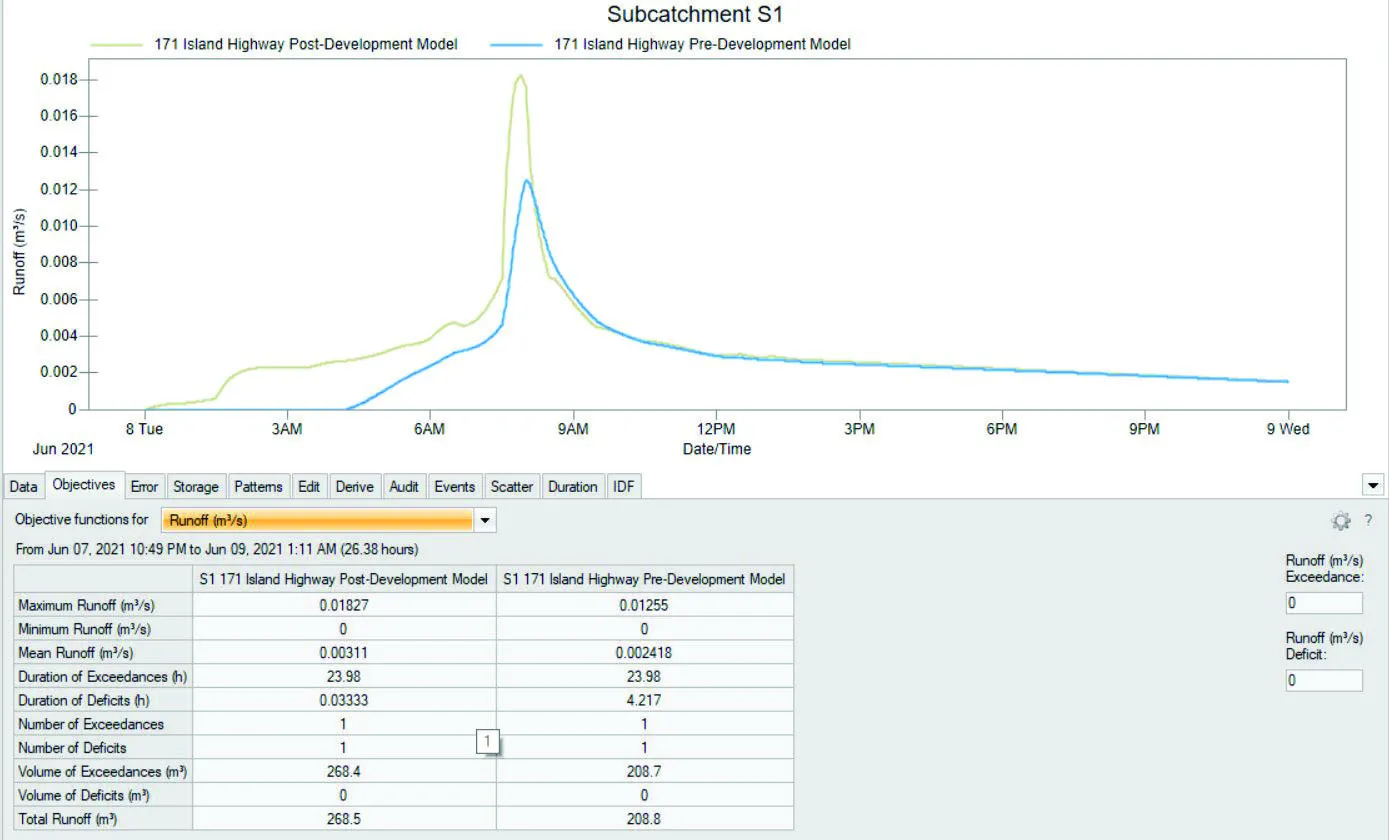
Task: Click the Runoff Exceedance input field
Action: click(1324, 603)
